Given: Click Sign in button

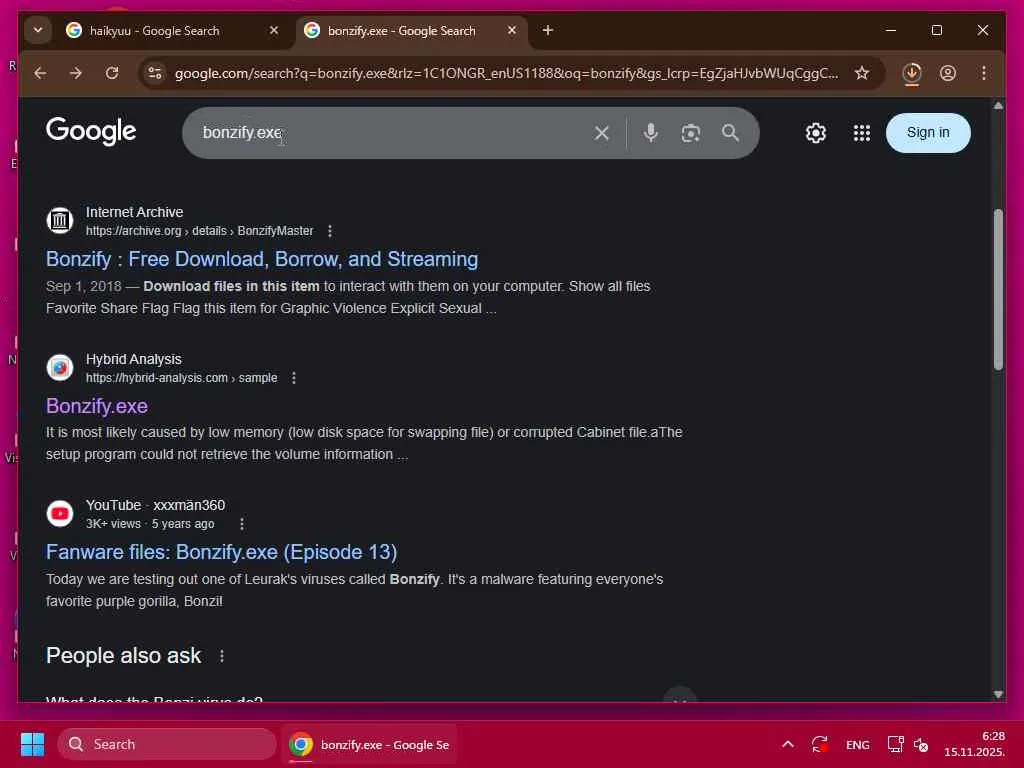Looking at the screenshot, I should [x=928, y=133].
